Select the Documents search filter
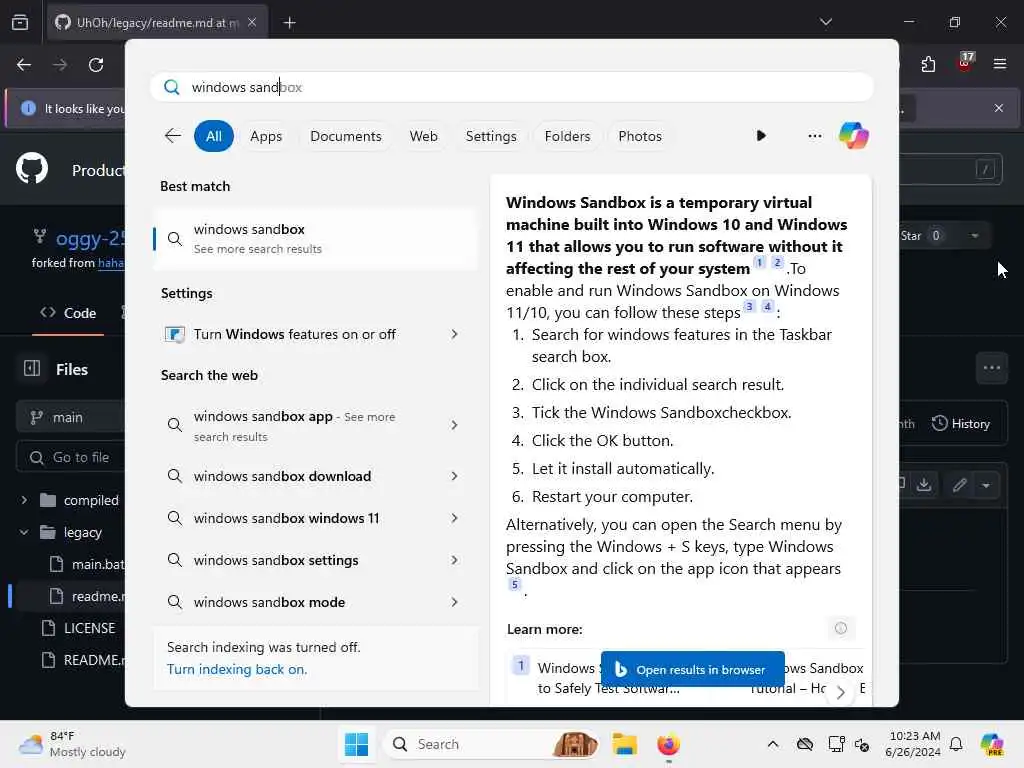 click(x=345, y=136)
